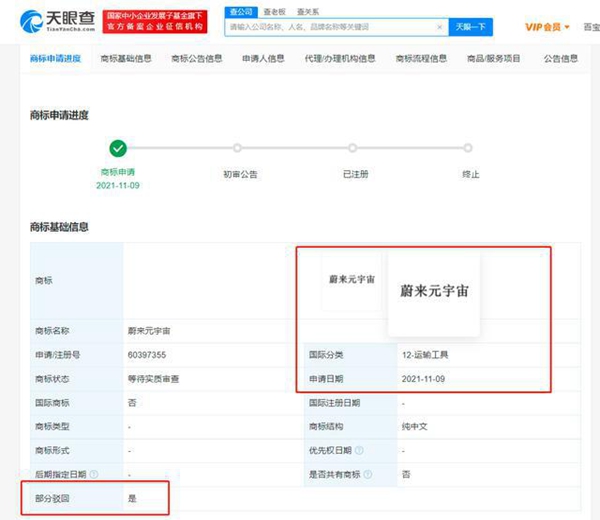
Task: Click the 商标申请 date under progress bar
Action: 118,186
